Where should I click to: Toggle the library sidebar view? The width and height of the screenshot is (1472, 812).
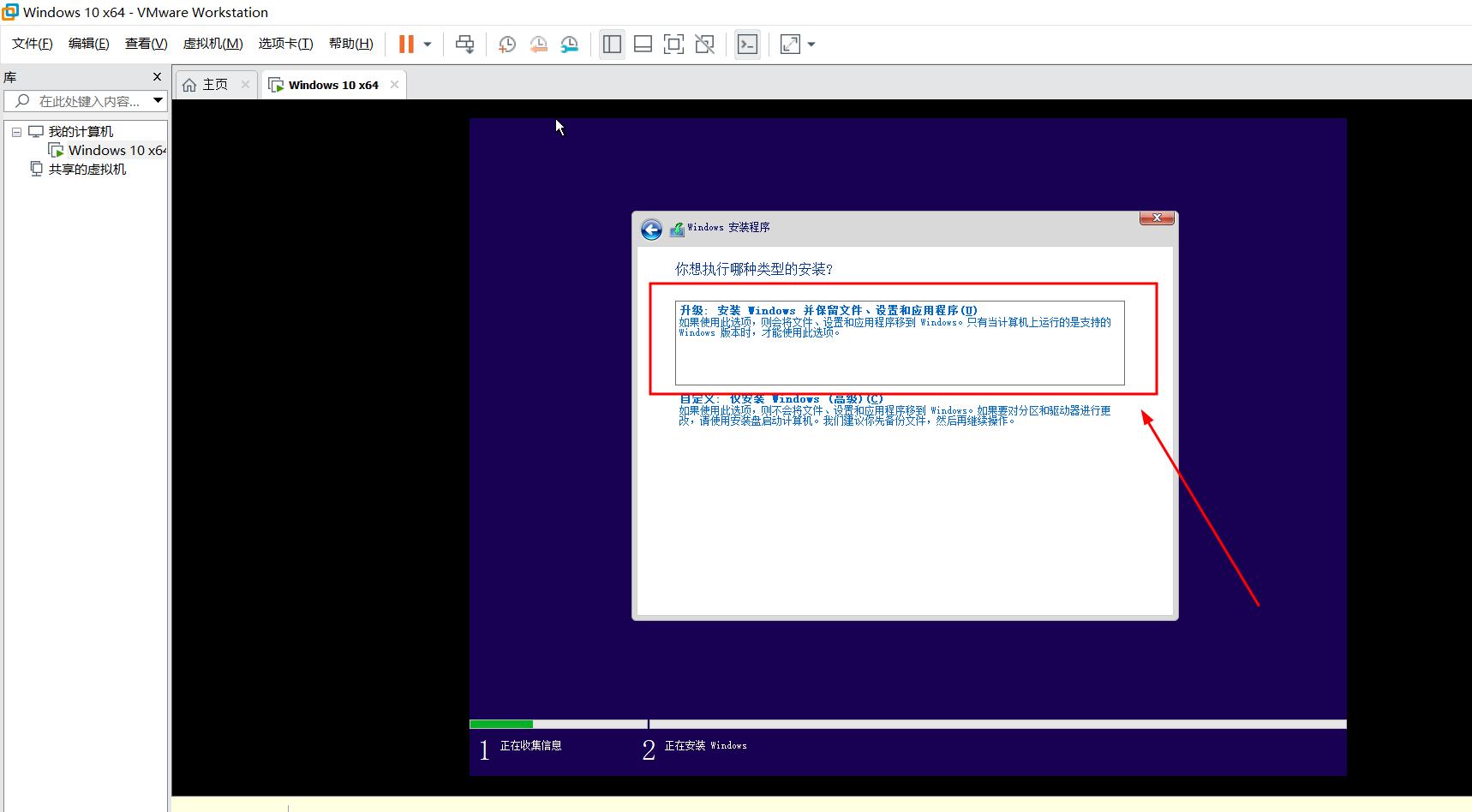(x=612, y=44)
